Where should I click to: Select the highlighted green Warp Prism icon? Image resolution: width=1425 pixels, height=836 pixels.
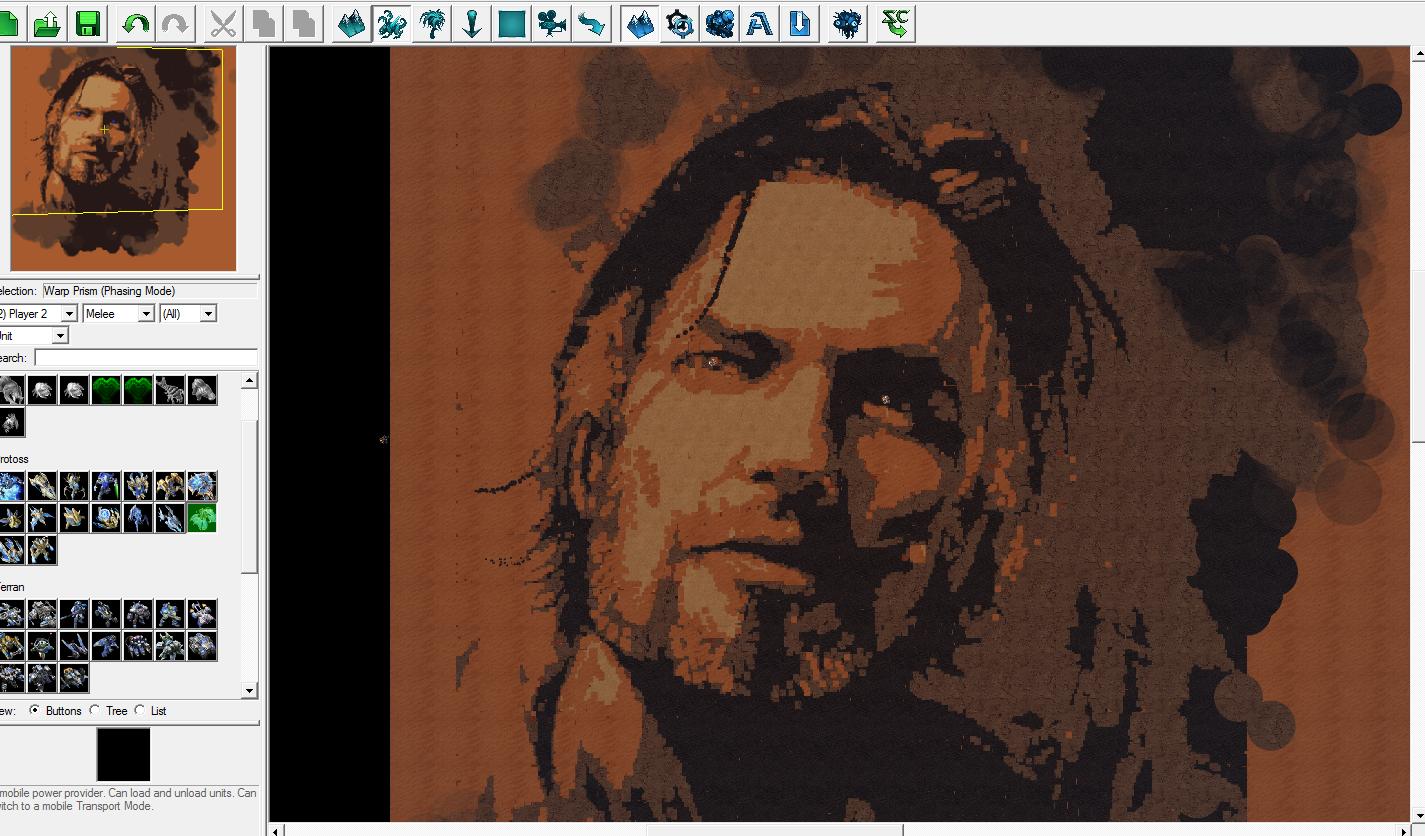tap(202, 518)
